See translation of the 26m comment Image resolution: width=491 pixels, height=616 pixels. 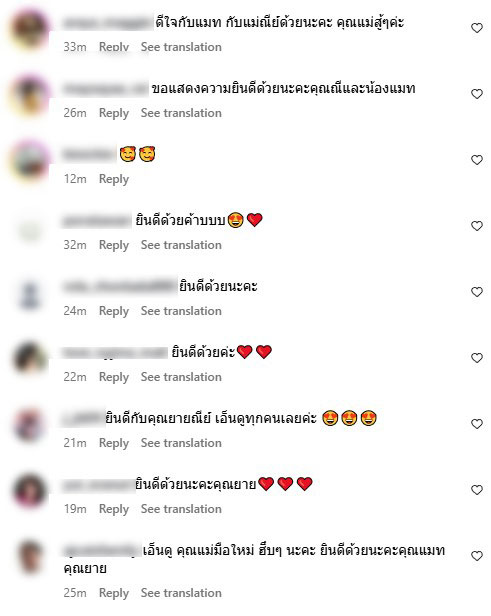coord(181,113)
